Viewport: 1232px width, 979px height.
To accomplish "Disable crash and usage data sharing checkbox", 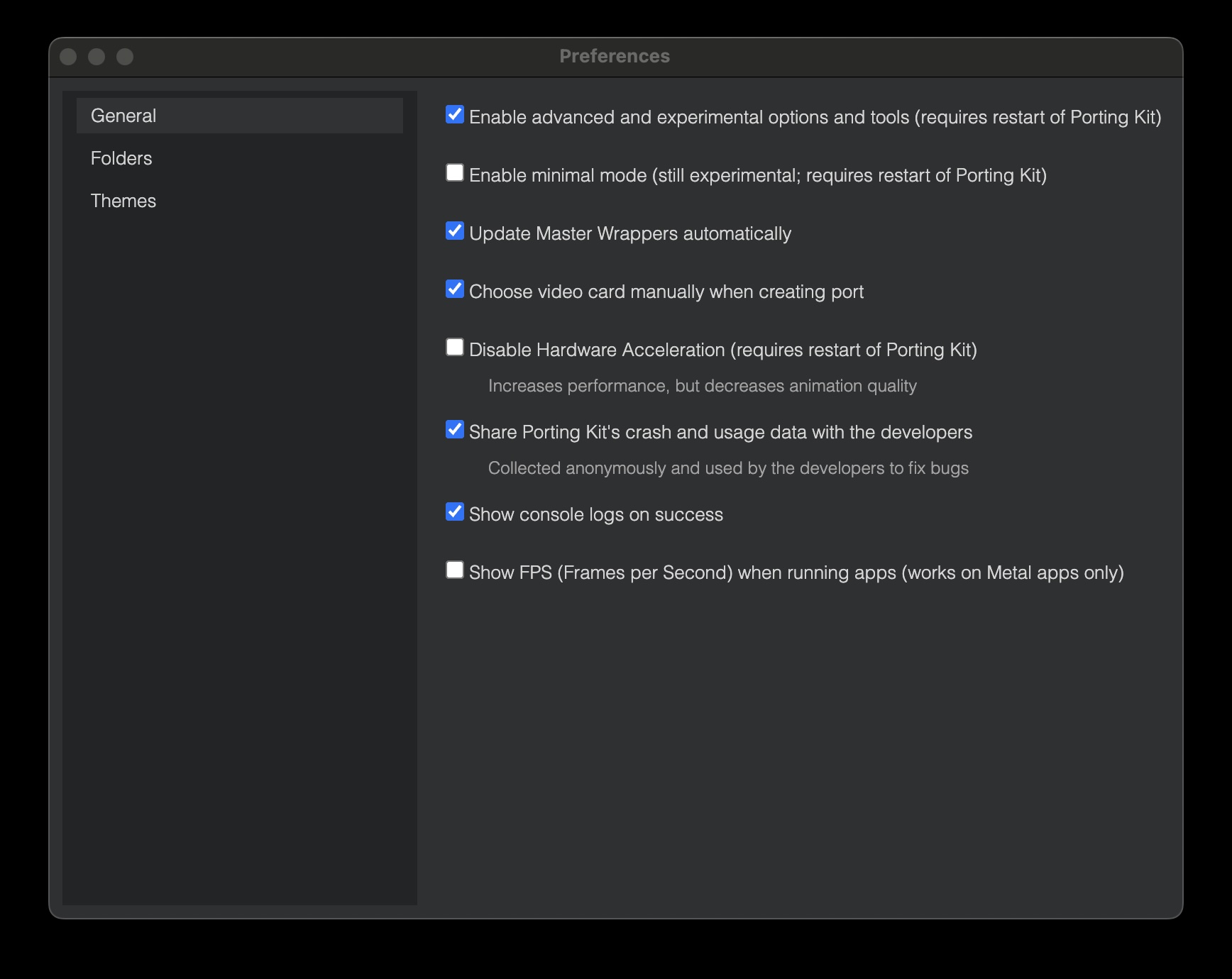I will (455, 430).
